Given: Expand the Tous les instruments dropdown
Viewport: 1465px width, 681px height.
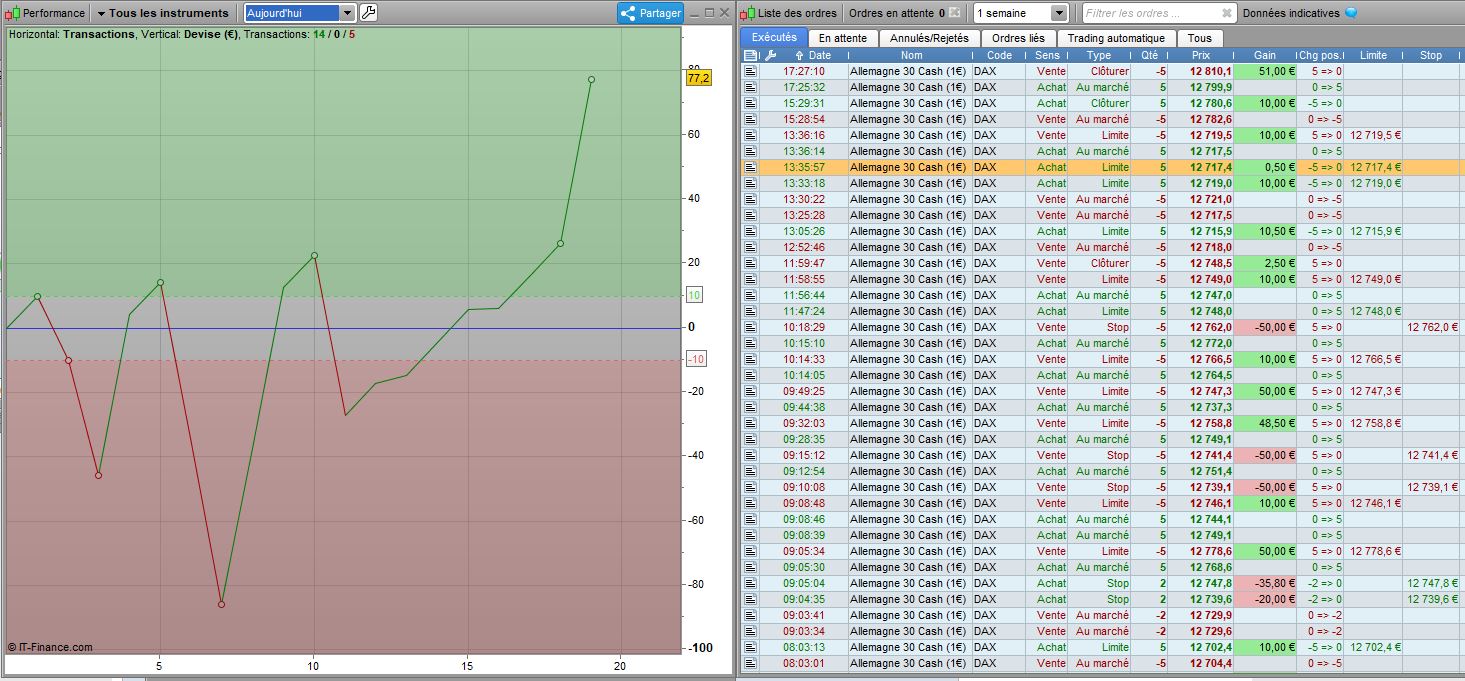Looking at the screenshot, I should [x=162, y=13].
